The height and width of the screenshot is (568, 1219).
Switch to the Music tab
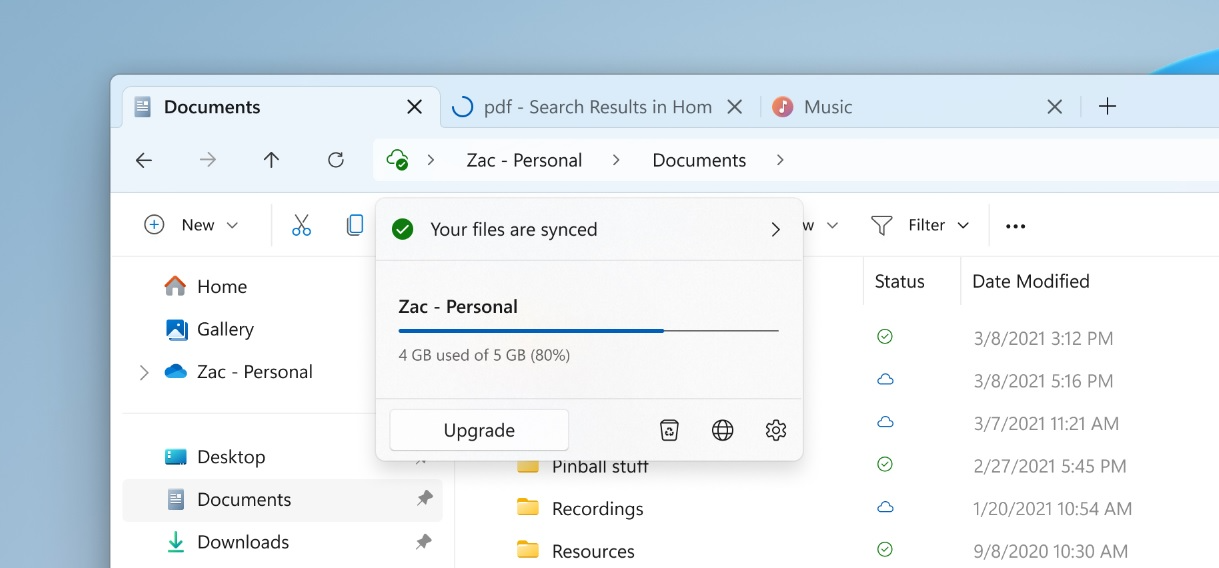828,107
